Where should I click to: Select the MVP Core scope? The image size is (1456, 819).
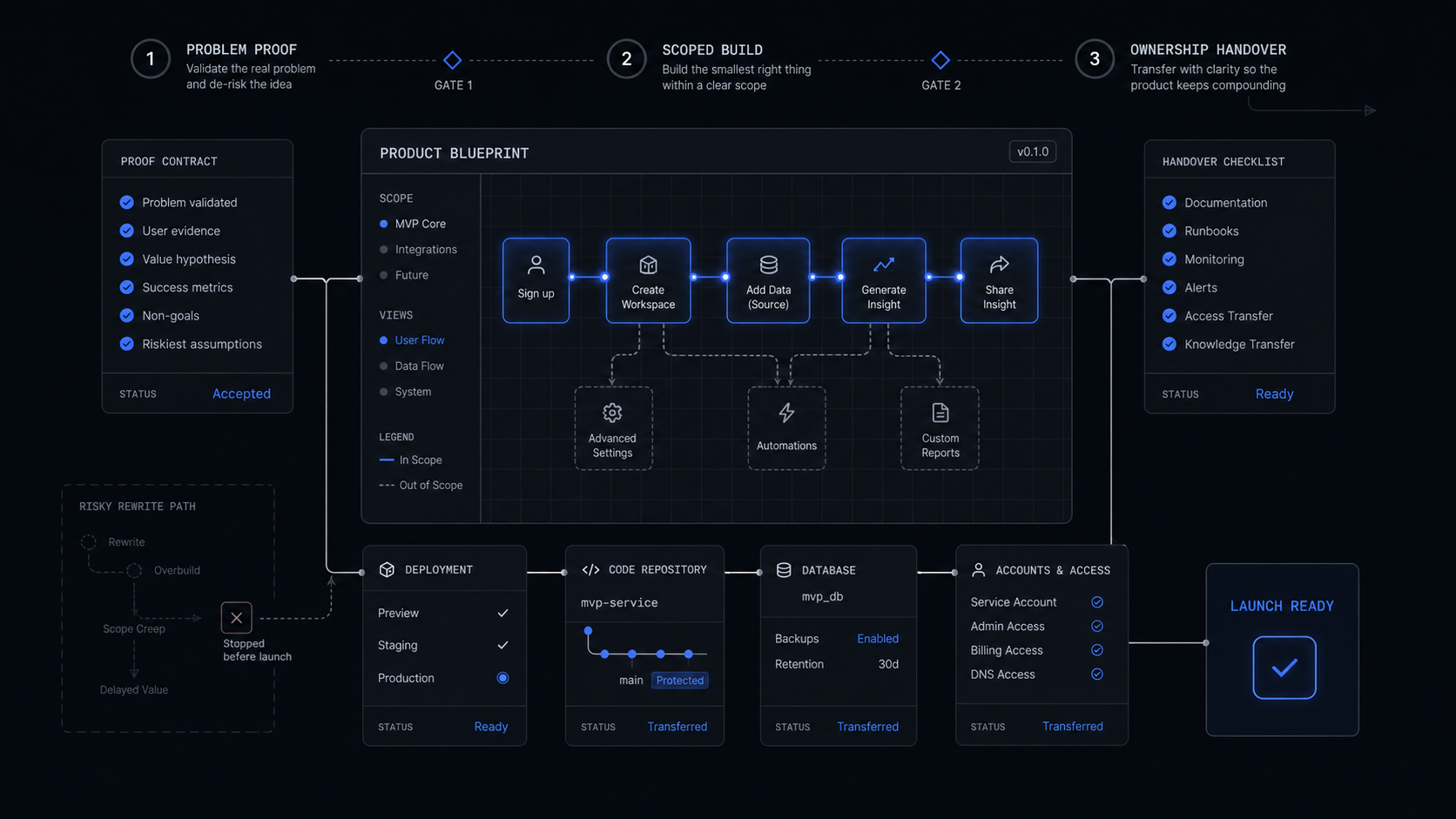[413, 224]
